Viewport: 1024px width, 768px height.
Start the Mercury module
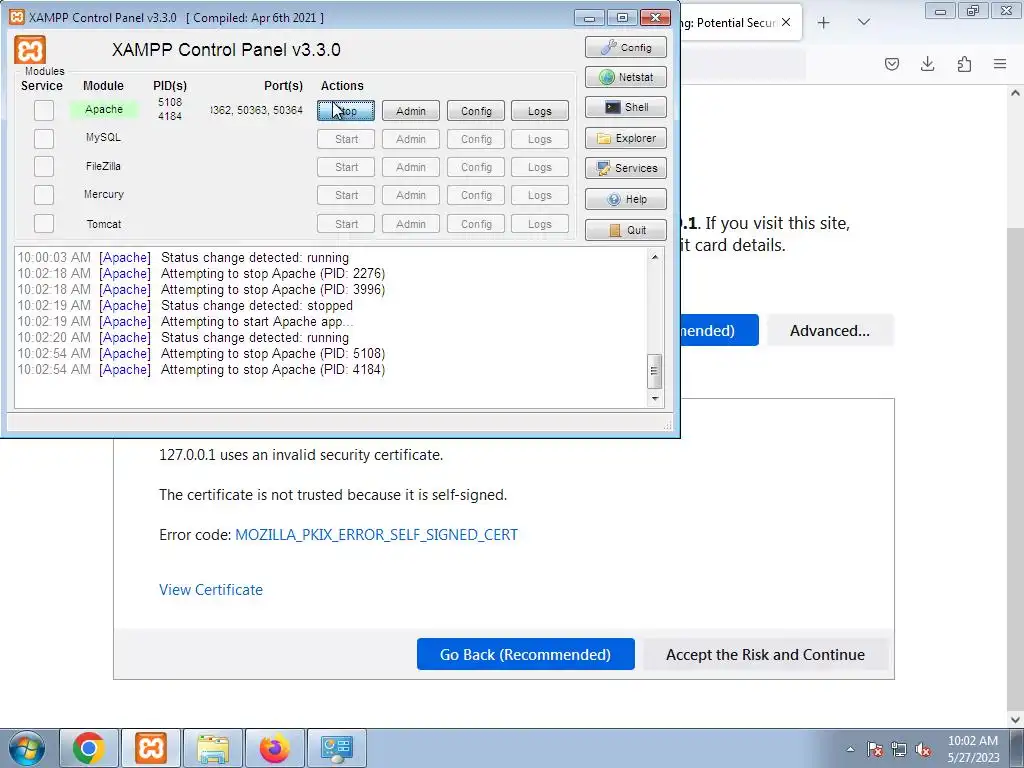click(x=346, y=195)
